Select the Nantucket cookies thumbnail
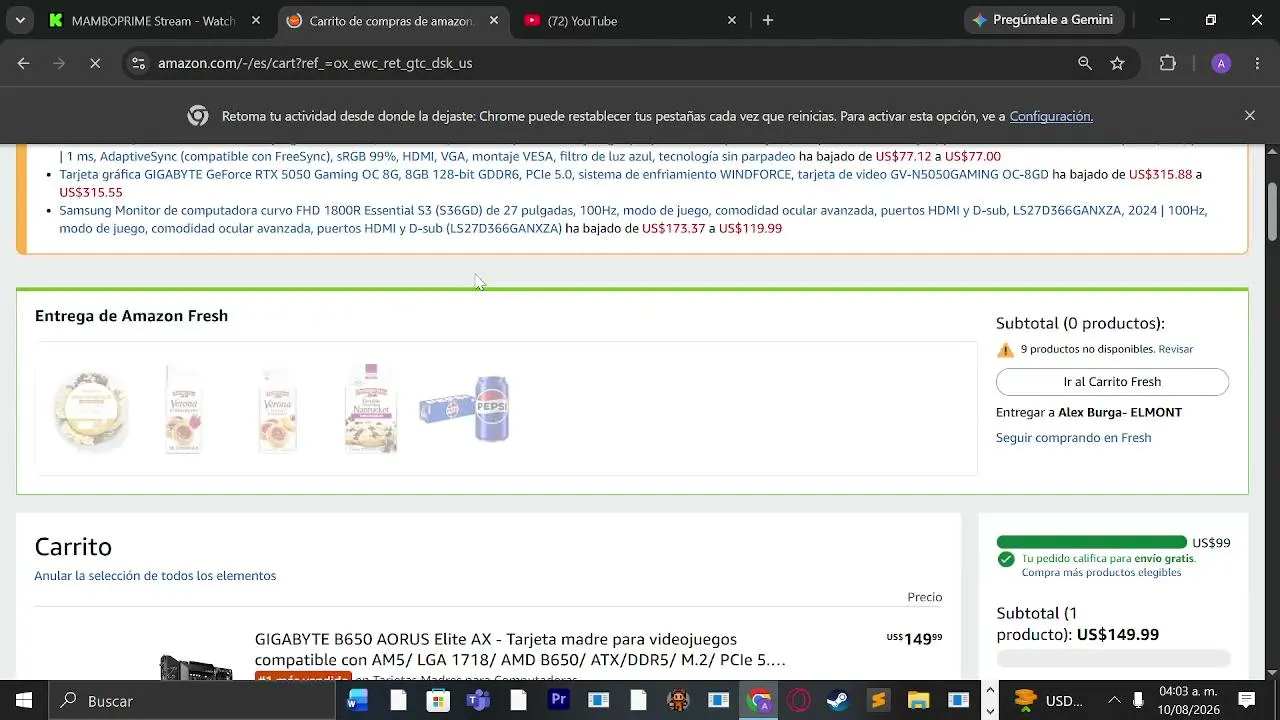The image size is (1280, 720). pyautogui.click(x=371, y=408)
